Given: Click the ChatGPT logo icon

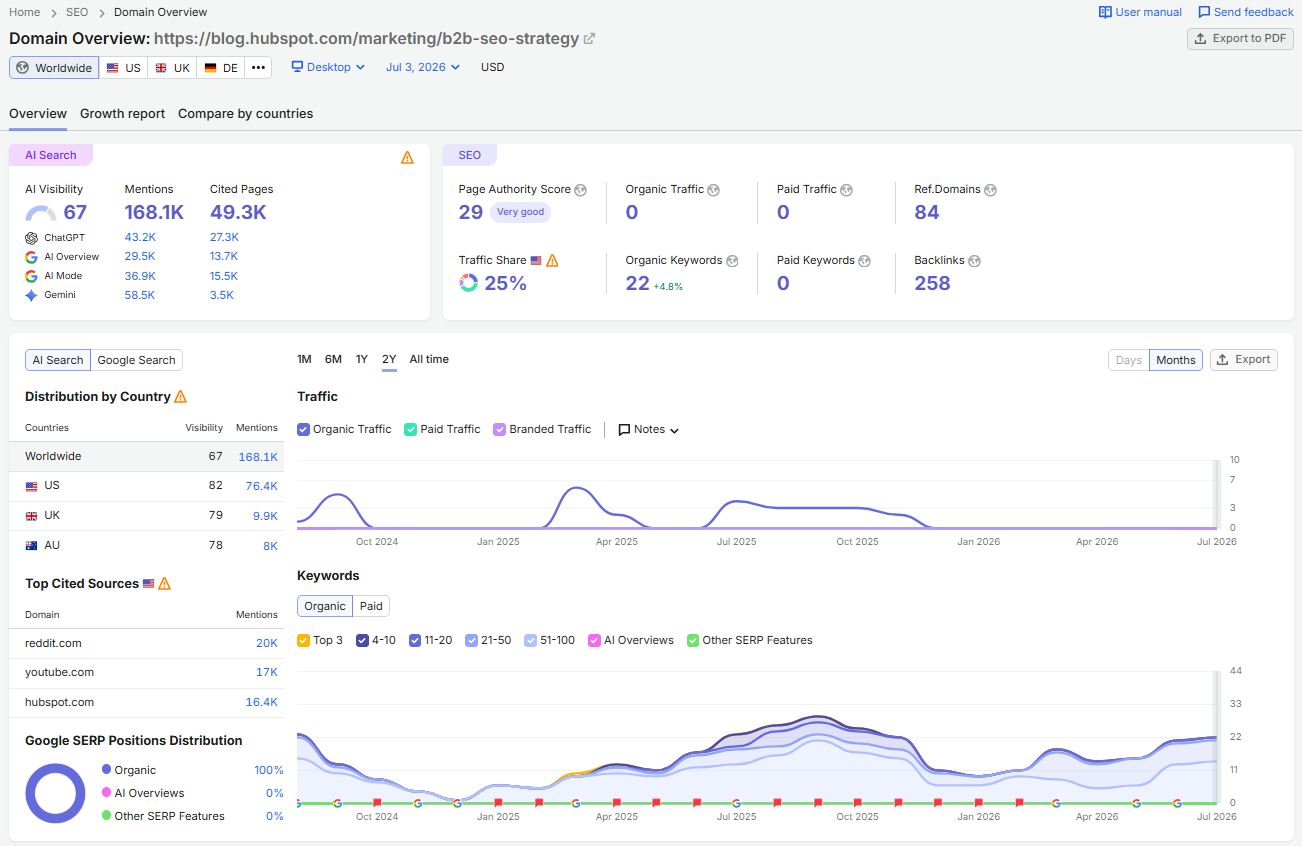Looking at the screenshot, I should (32, 238).
